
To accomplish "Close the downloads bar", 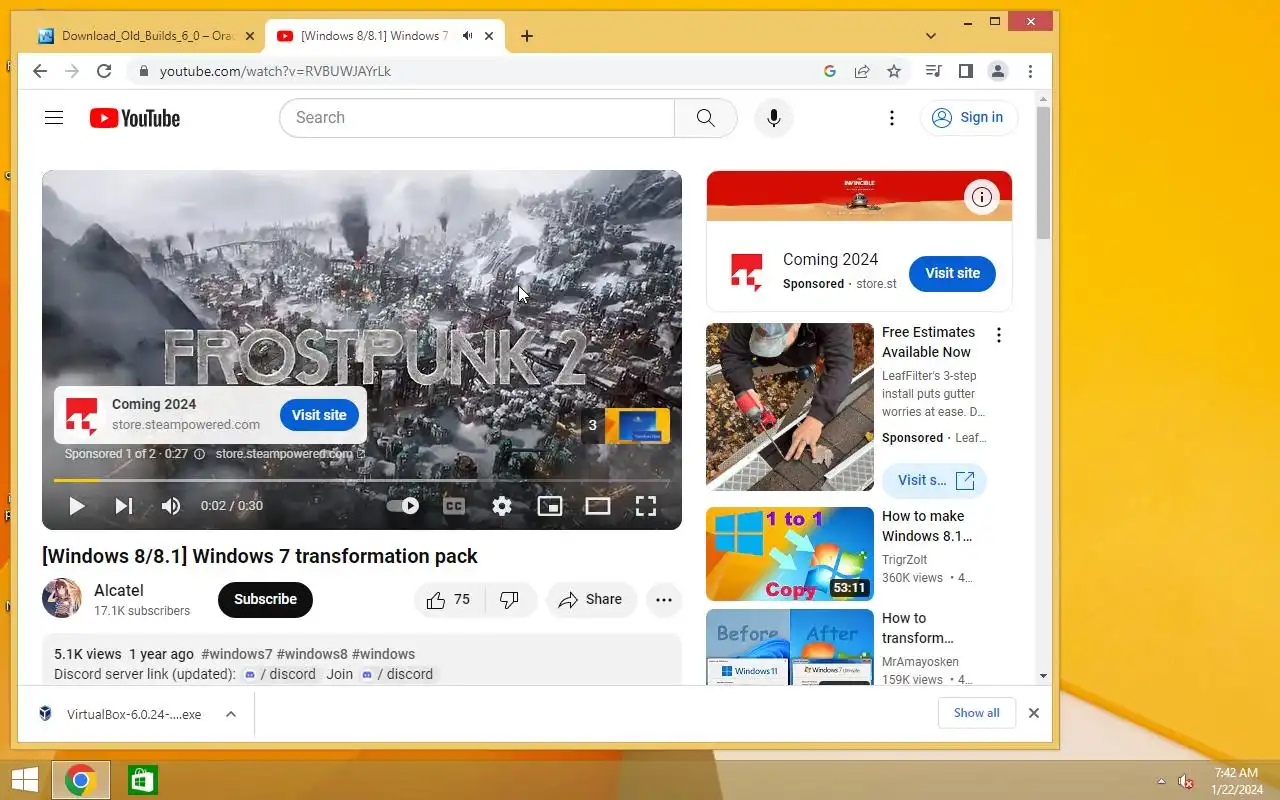I will pos(1034,713).
